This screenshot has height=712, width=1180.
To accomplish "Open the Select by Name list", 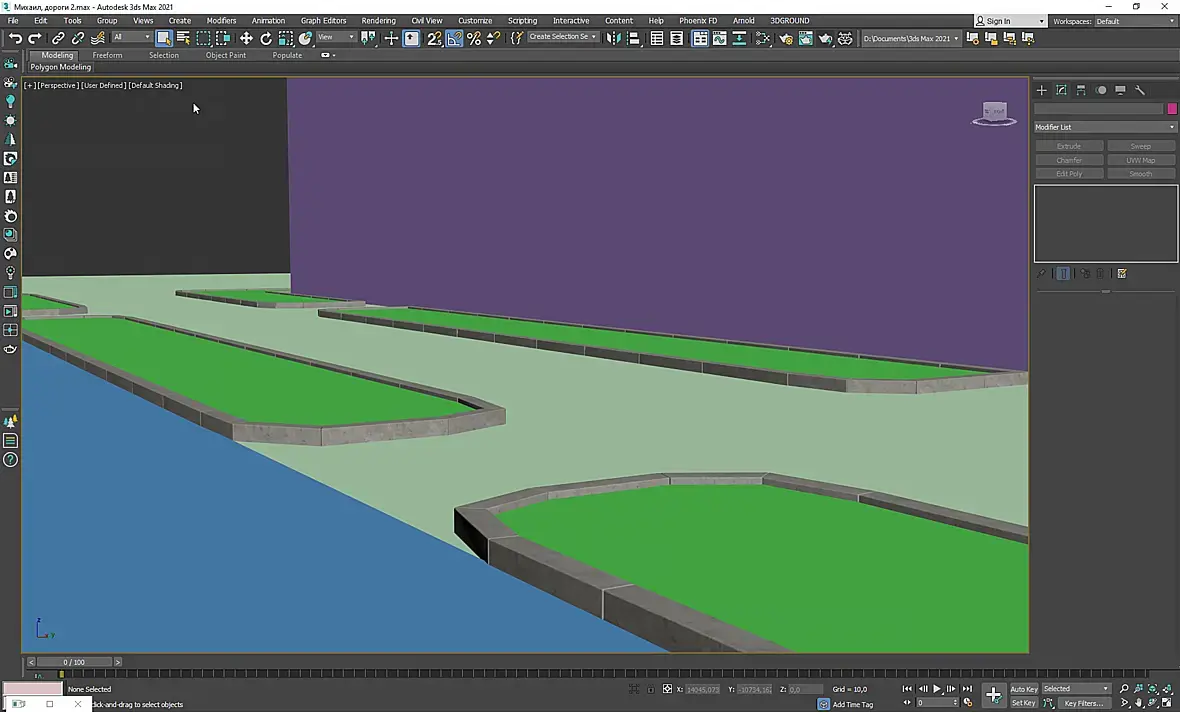I will 183,38.
